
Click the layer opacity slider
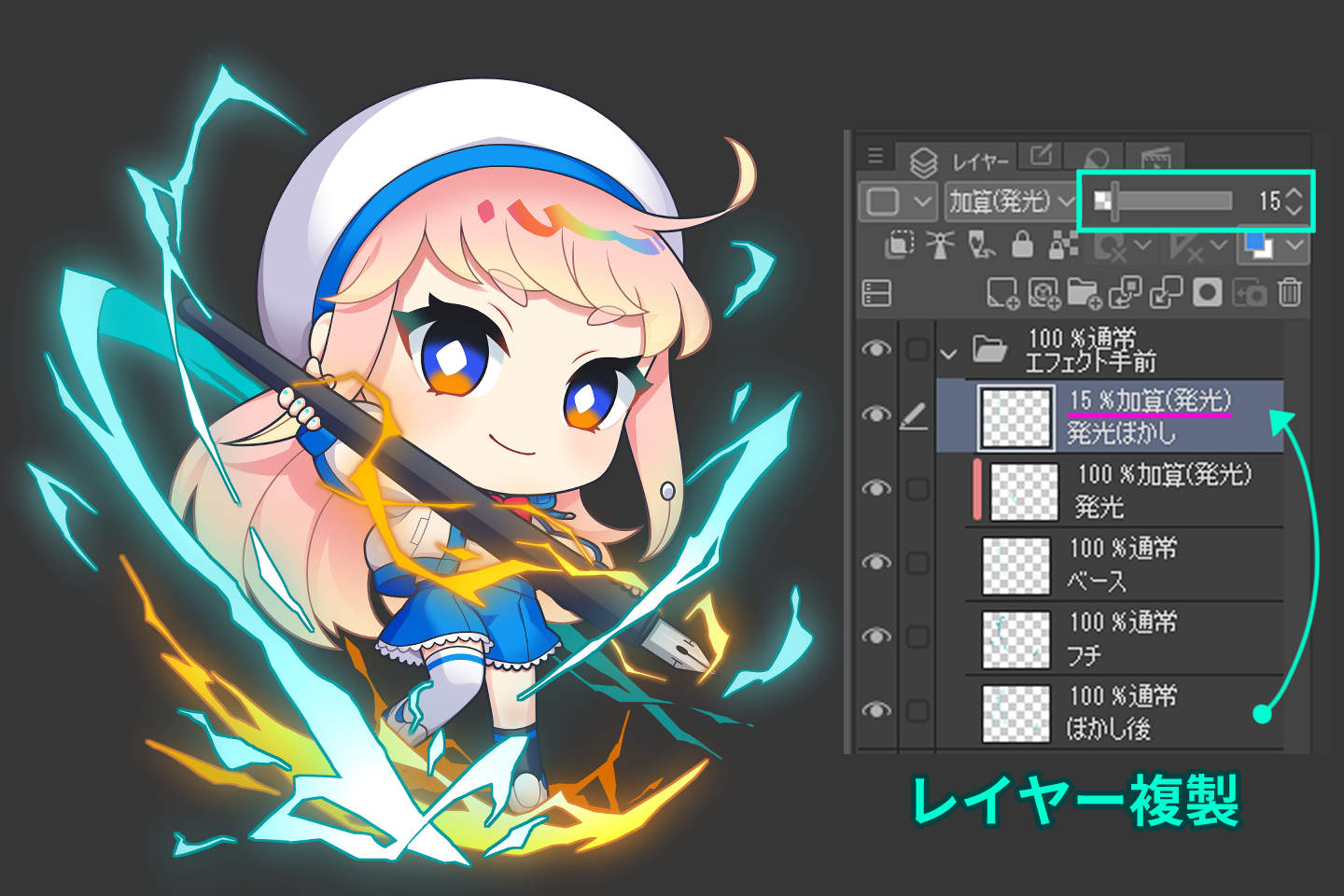(x=1171, y=201)
